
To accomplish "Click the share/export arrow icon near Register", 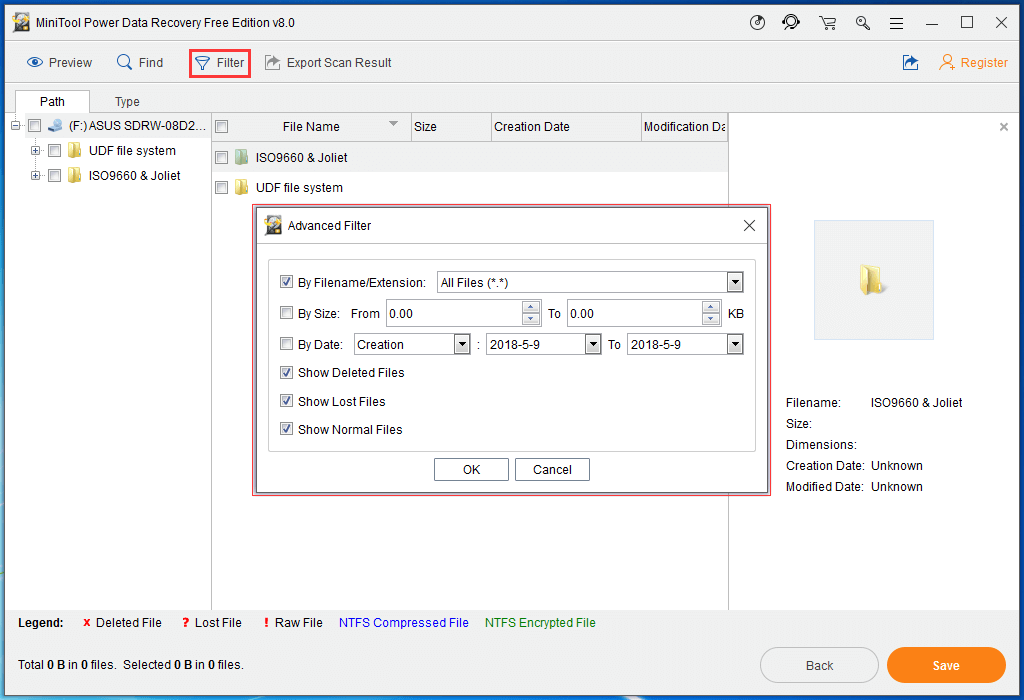I will click(x=910, y=62).
